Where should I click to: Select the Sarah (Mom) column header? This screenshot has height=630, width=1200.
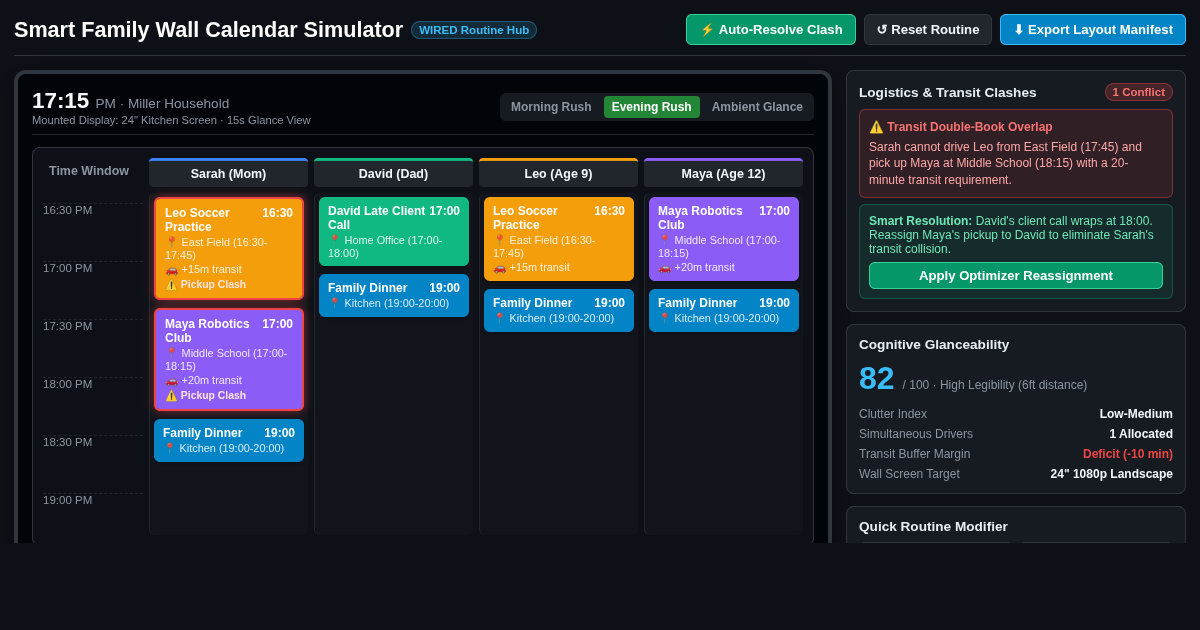click(228, 173)
